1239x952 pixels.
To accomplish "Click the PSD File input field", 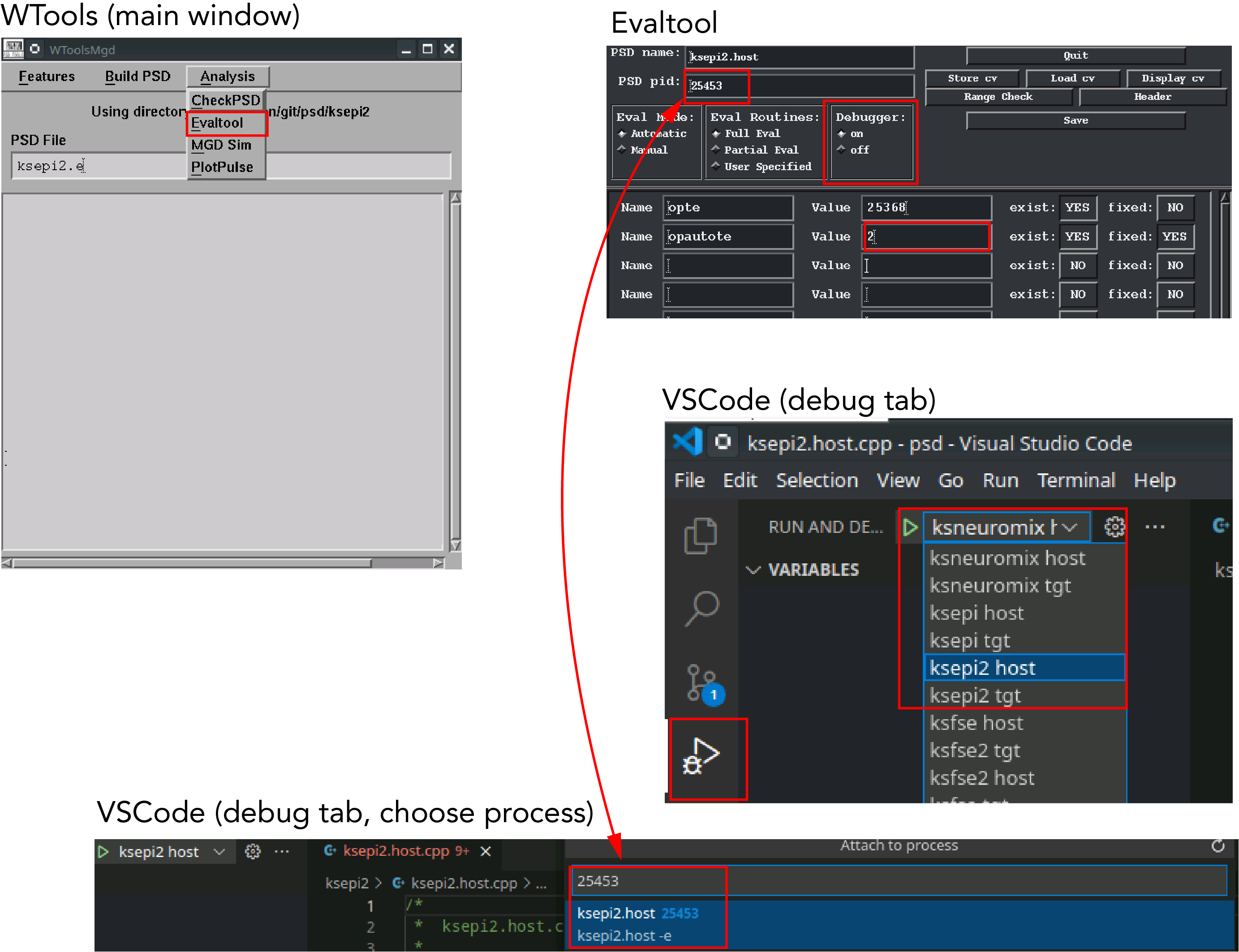I will 231,166.
